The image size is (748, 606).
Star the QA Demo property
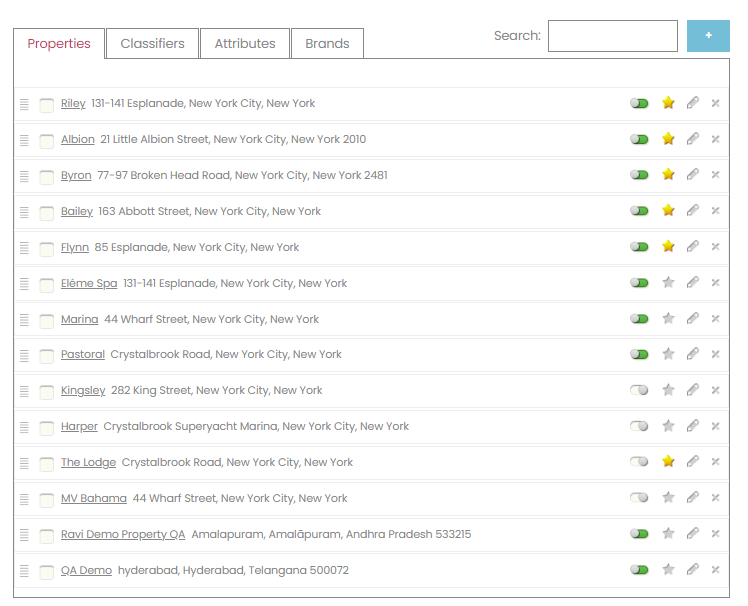(668, 569)
